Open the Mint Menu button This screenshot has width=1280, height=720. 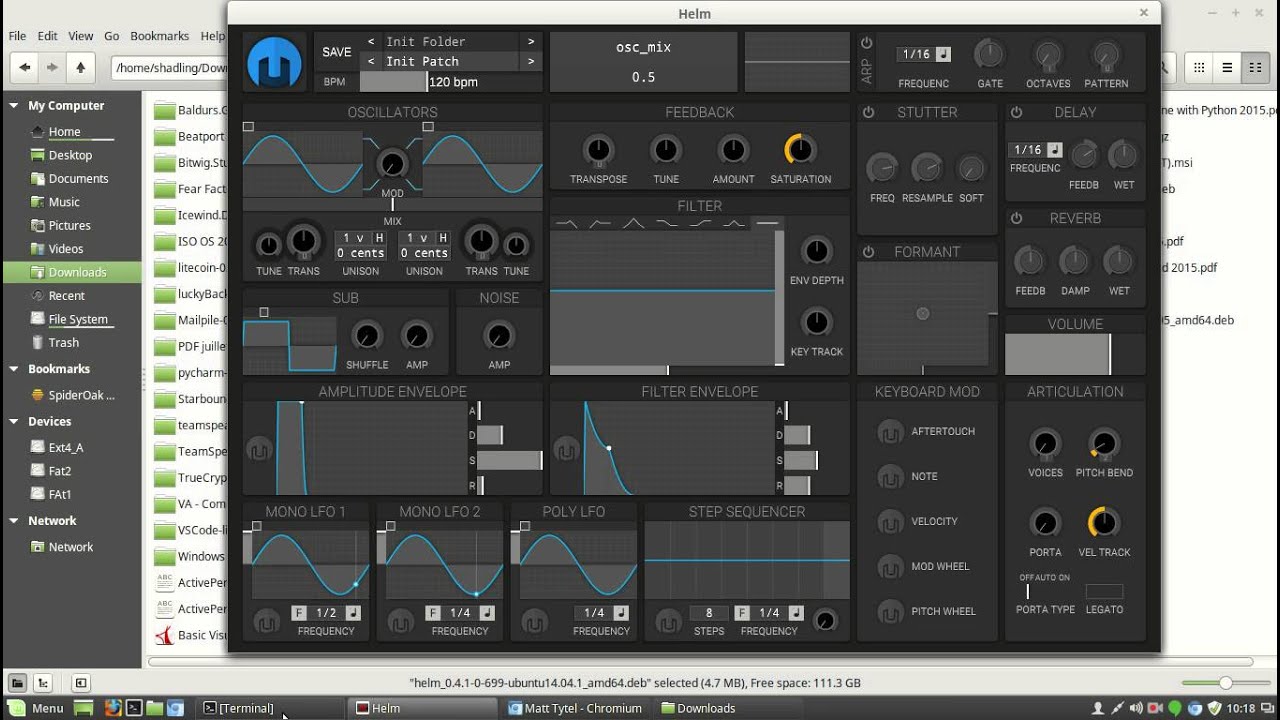pyautogui.click(x=37, y=708)
